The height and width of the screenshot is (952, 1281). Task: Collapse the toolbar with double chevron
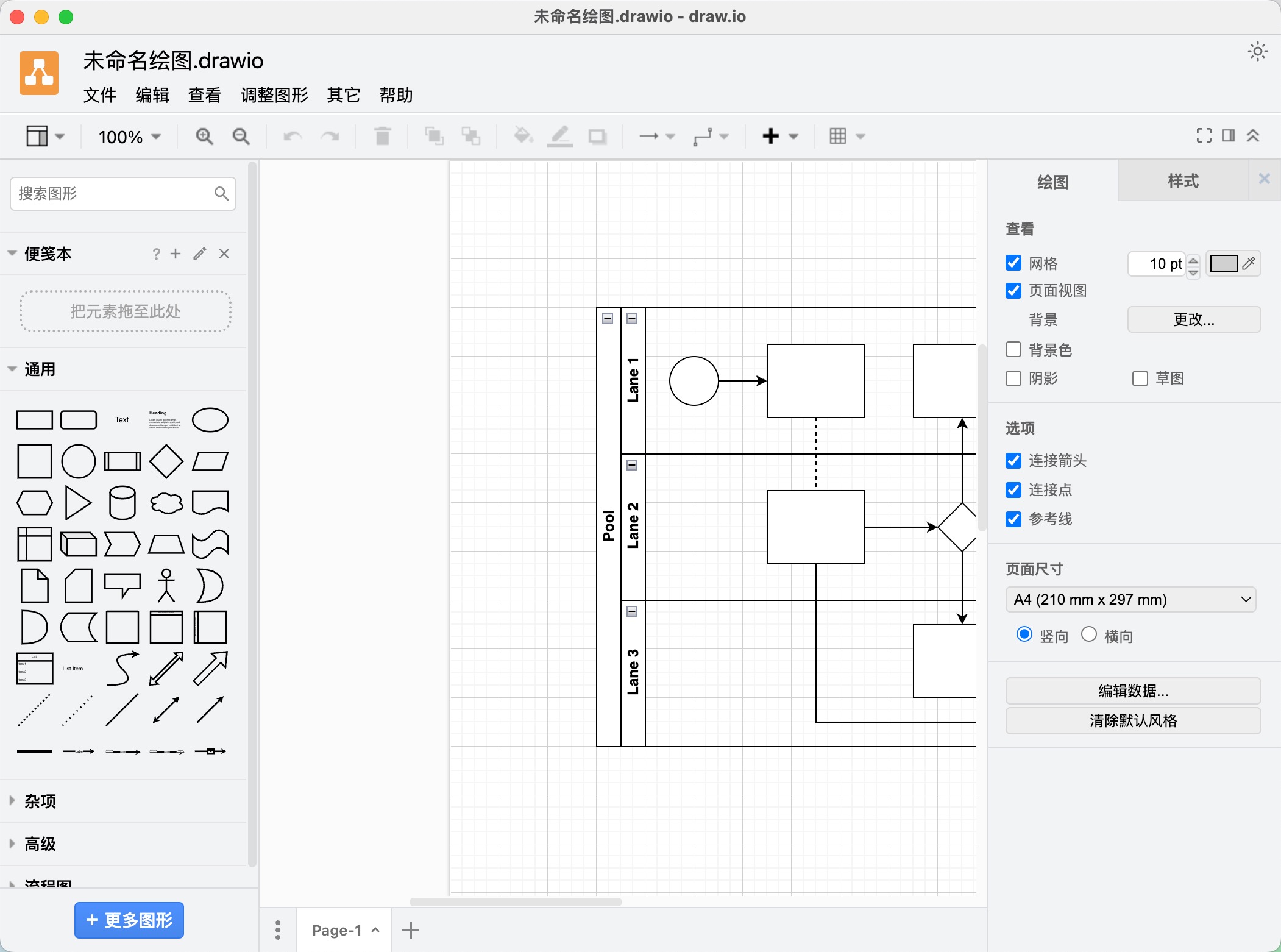1253,135
